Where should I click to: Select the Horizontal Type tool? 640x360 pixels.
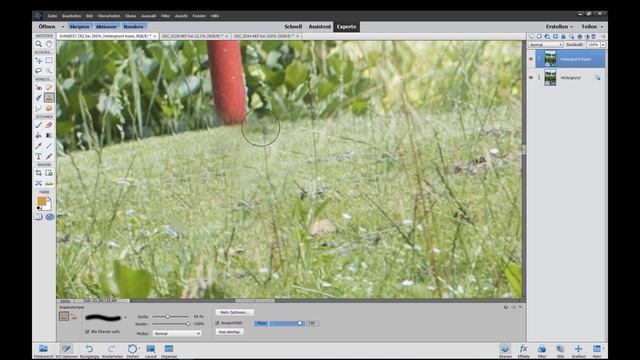pyautogui.click(x=38, y=156)
